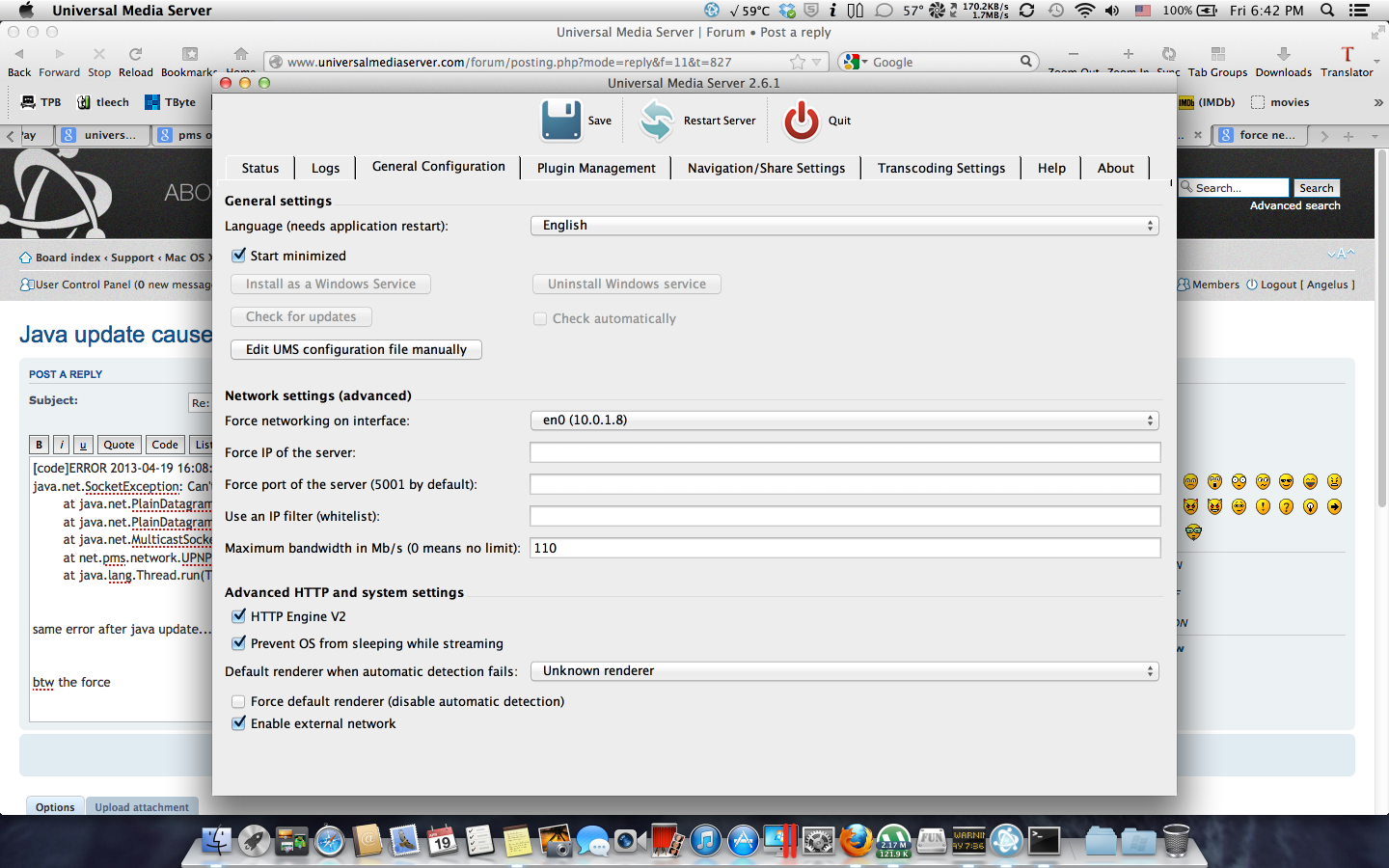
Task: Click Dropbox icon in menu bar
Action: [787, 11]
